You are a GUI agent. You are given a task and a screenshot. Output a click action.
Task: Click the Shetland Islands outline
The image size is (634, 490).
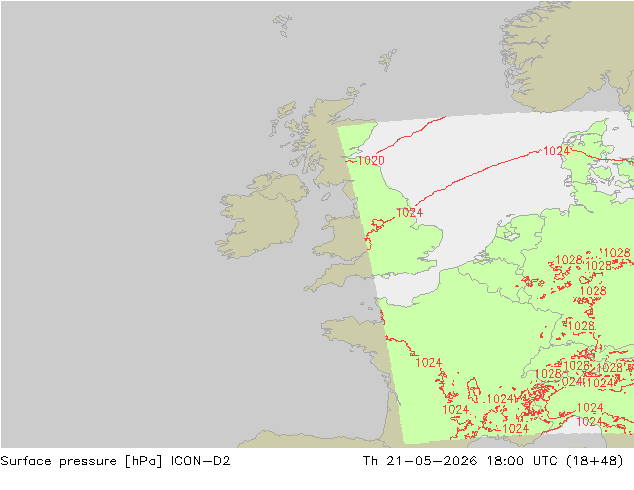pyautogui.click(x=388, y=60)
